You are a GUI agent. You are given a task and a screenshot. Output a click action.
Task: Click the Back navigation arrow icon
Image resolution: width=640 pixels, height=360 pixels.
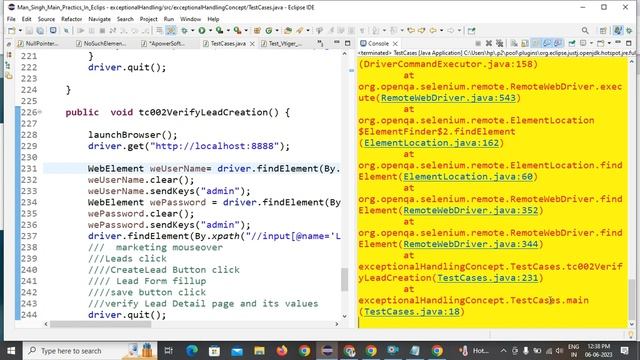coord(433,31)
